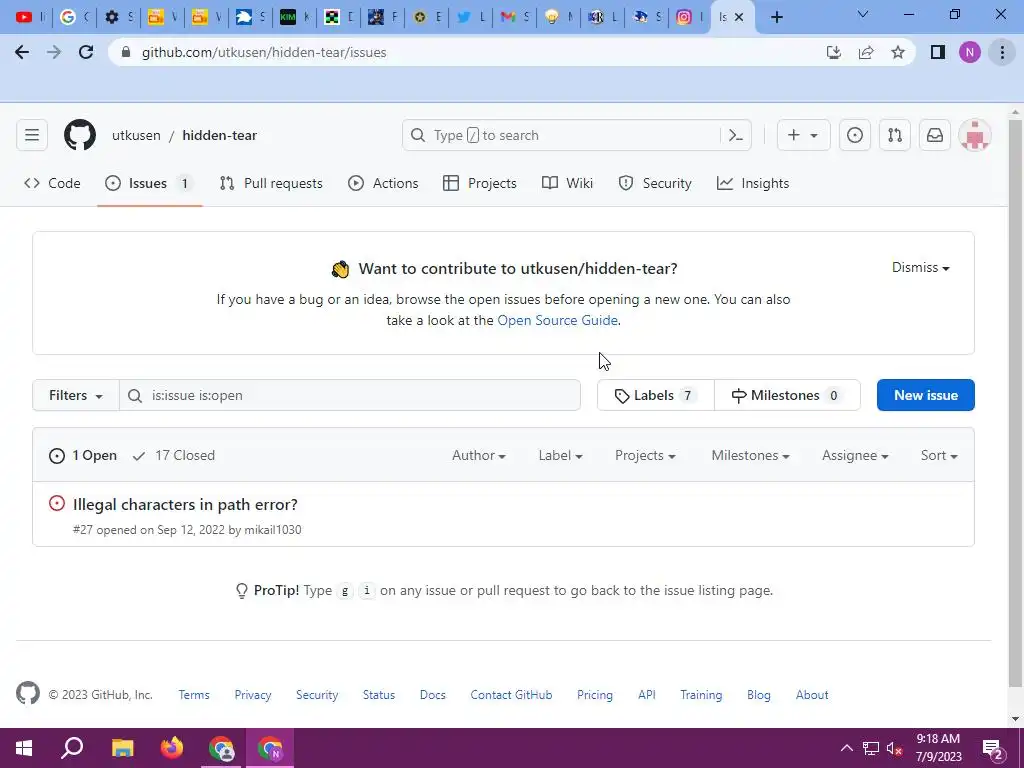
Task: Open the GitHub hamburger navigation menu
Action: (x=32, y=135)
